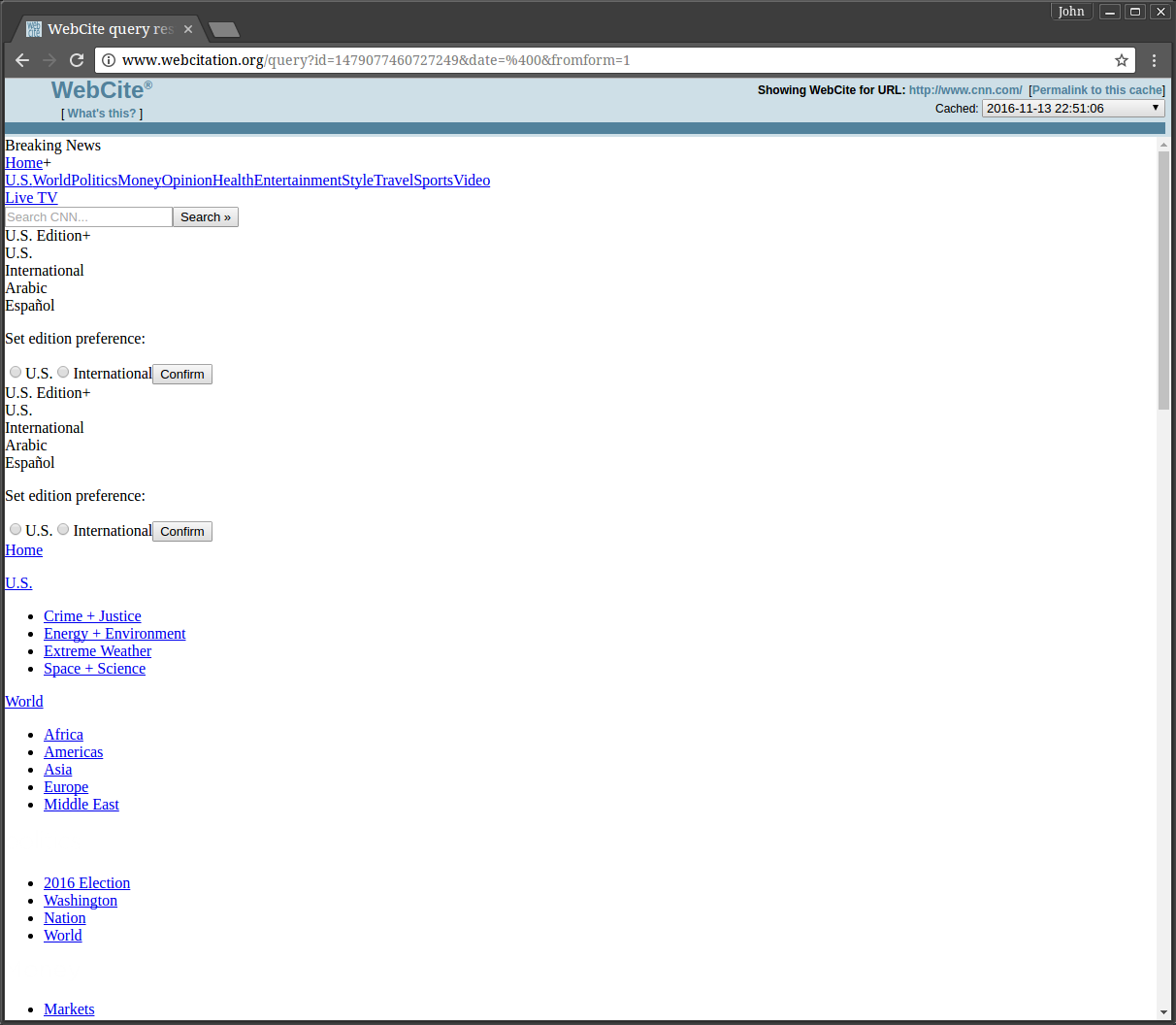This screenshot has width=1176, height=1025.
Task: Select the second International radio button
Action: click(63, 529)
